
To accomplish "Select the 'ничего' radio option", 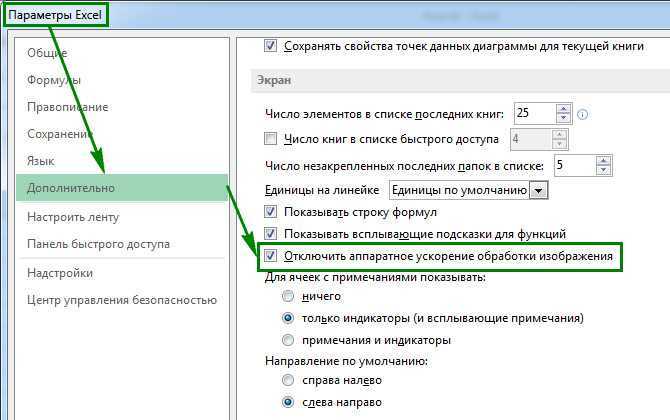I will [x=288, y=296].
